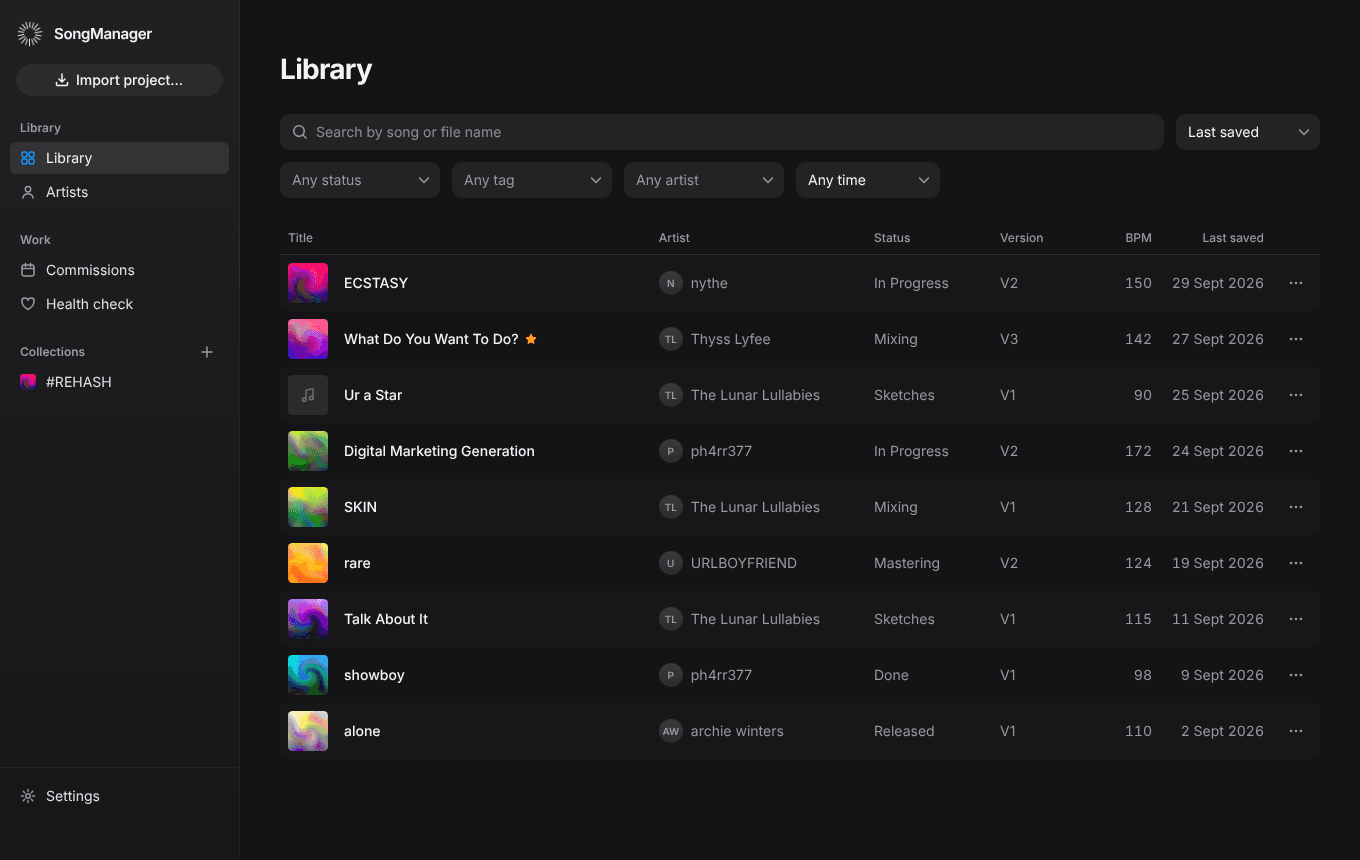Open the Any time filter dropdown
Screen dimensions: 1360x860
click(x=868, y=180)
